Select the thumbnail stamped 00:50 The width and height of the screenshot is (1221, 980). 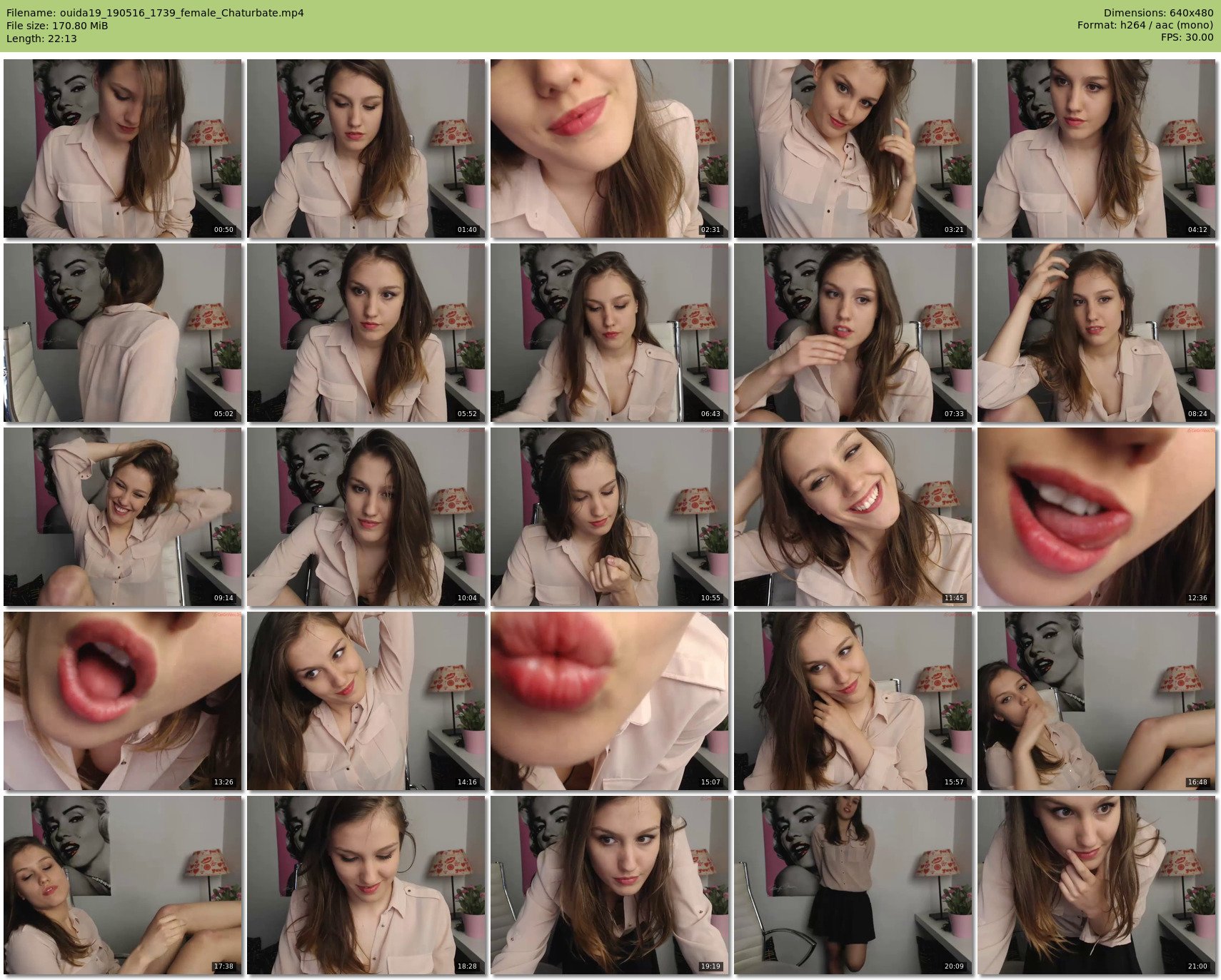click(x=123, y=148)
